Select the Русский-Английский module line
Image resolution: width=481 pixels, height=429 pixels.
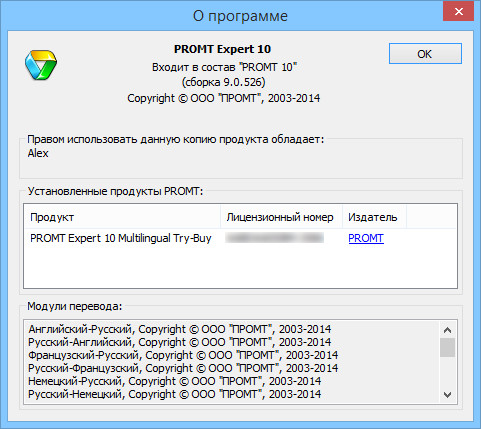pyautogui.click(x=180, y=342)
